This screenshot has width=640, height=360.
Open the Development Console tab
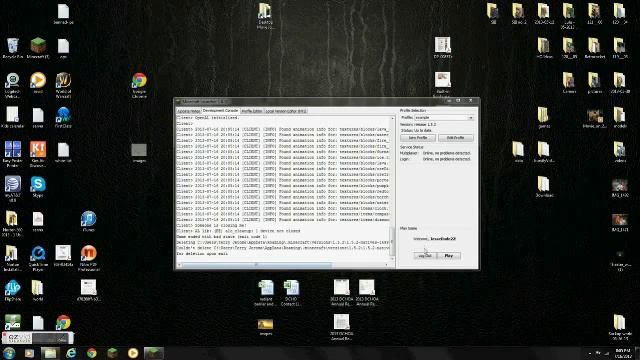click(220, 111)
